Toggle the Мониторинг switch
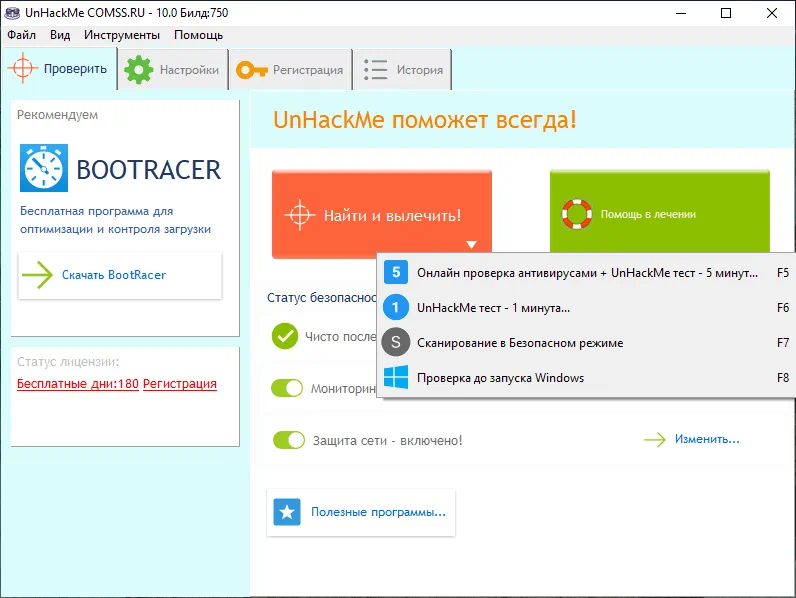796x598 pixels. (x=287, y=388)
